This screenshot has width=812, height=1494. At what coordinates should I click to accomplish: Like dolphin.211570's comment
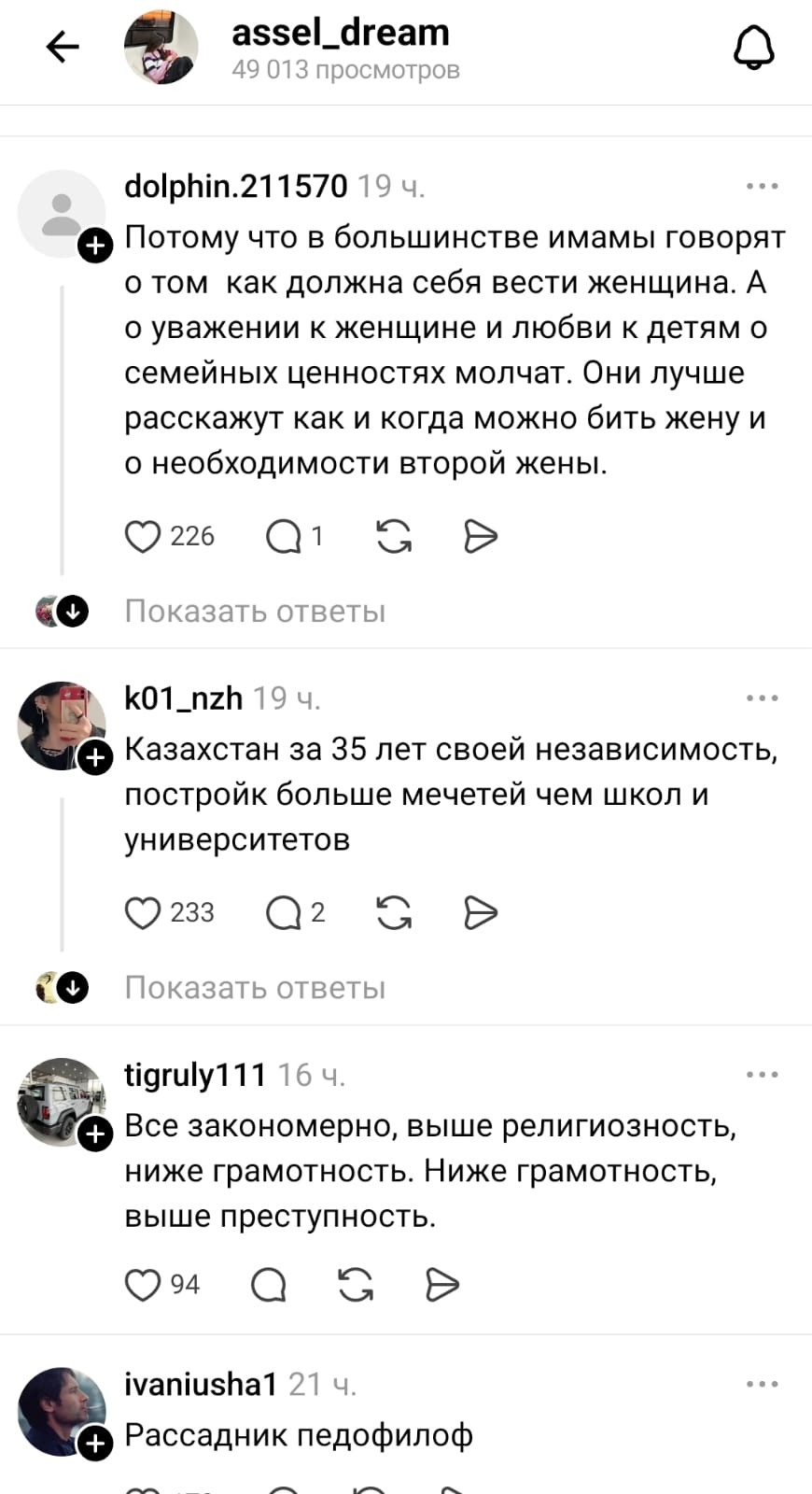click(143, 537)
